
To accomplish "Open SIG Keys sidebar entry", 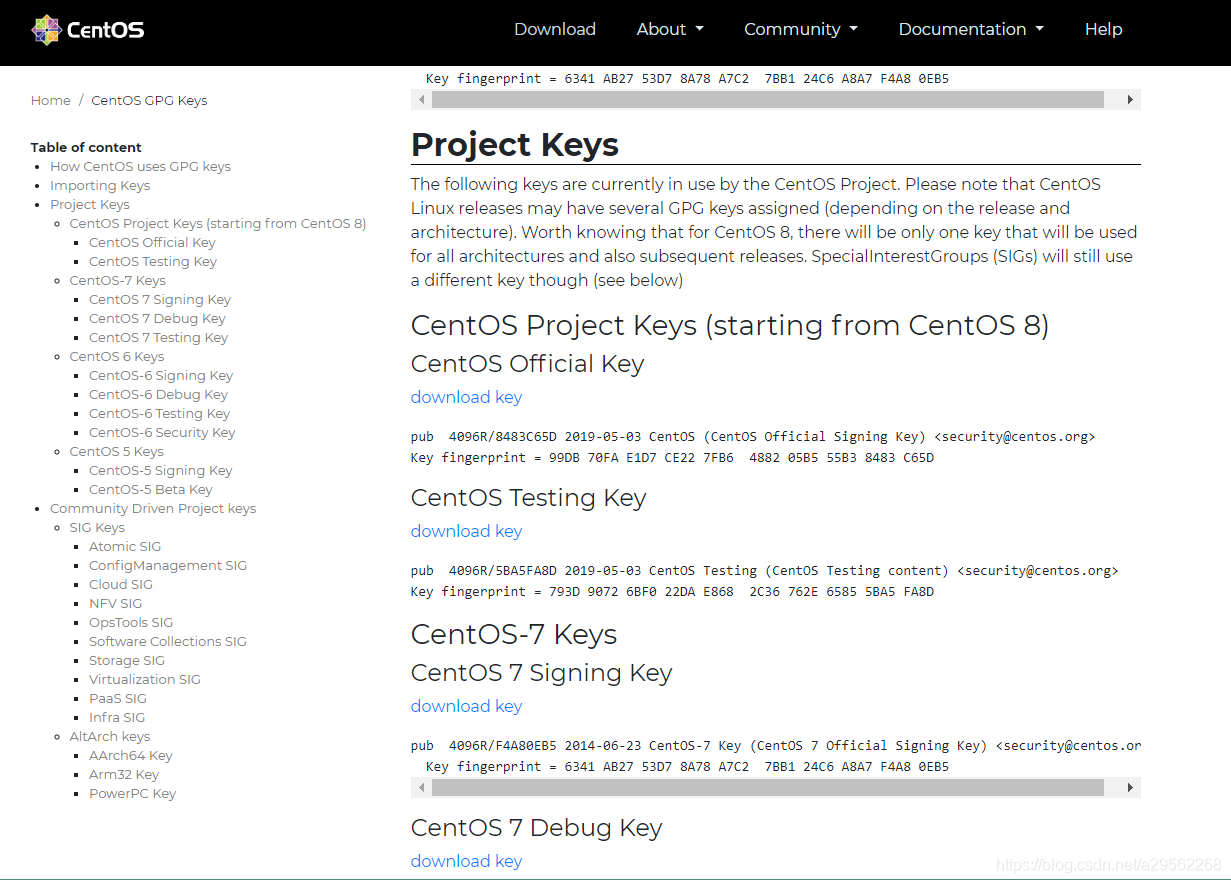I will click(x=97, y=528).
